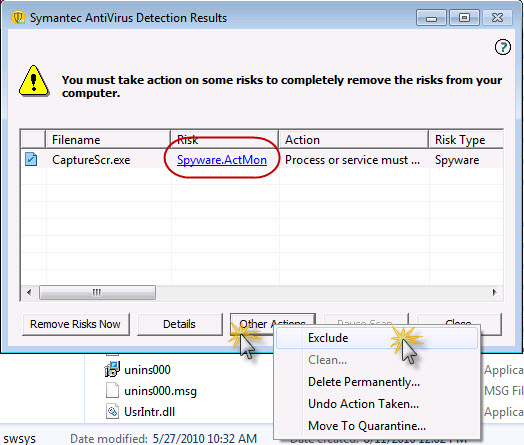
Task: Click the horizontal scrollbar right arrow
Action: (x=495, y=293)
